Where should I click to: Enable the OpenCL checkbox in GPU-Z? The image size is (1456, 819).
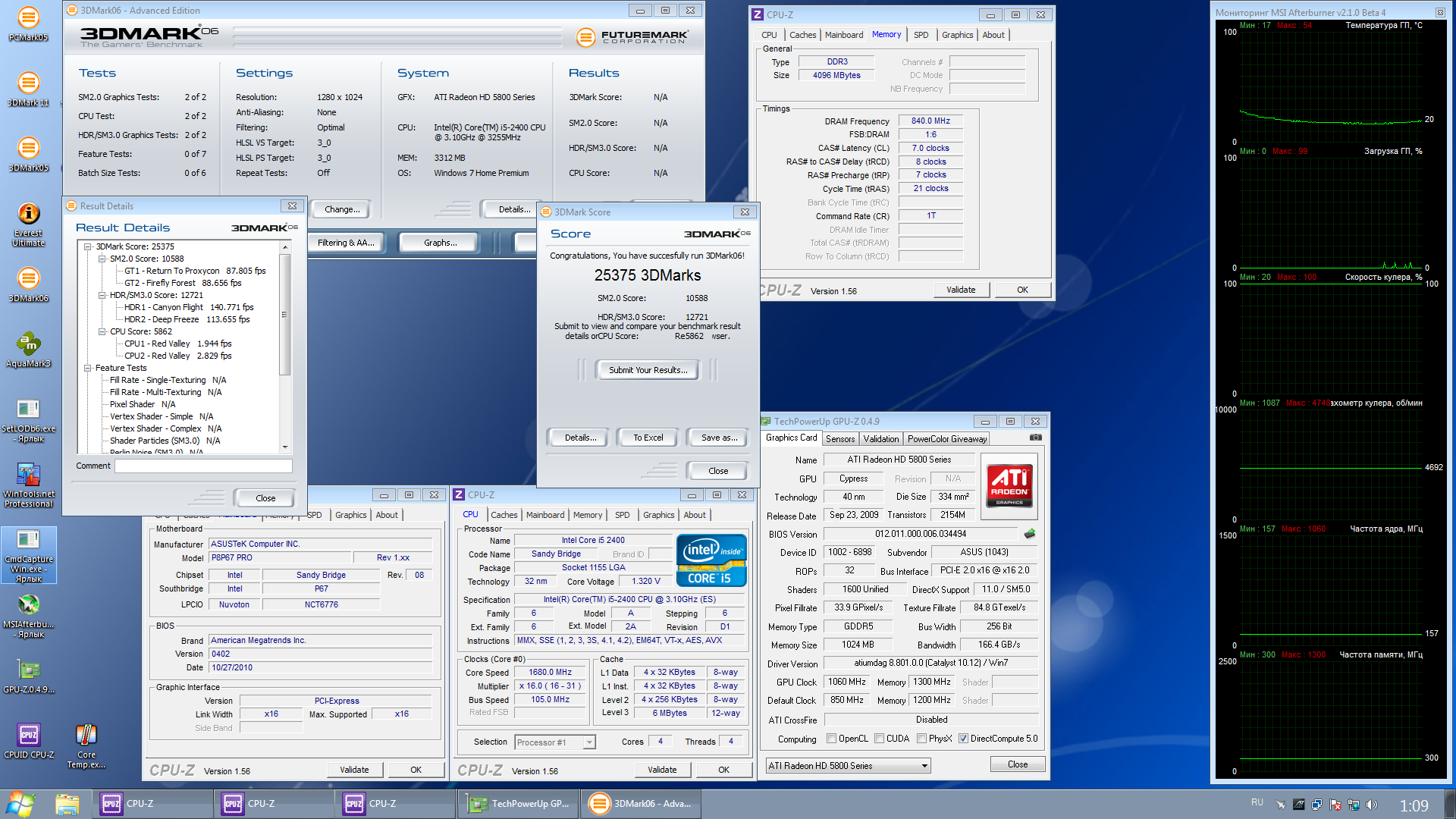click(x=831, y=739)
